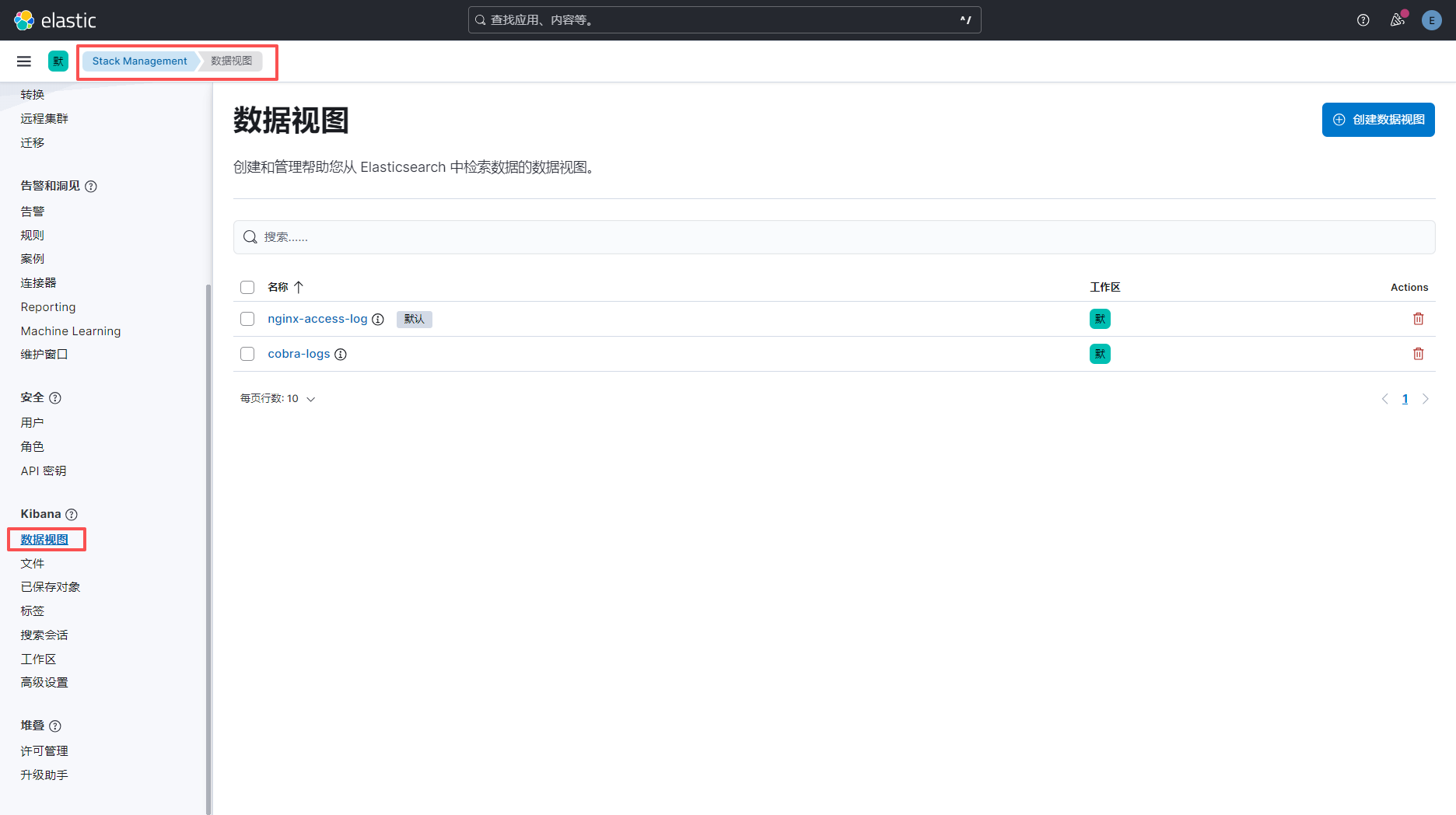Open 维护窗口 in sidebar
Screen dimensions: 1456x815
pos(44,355)
